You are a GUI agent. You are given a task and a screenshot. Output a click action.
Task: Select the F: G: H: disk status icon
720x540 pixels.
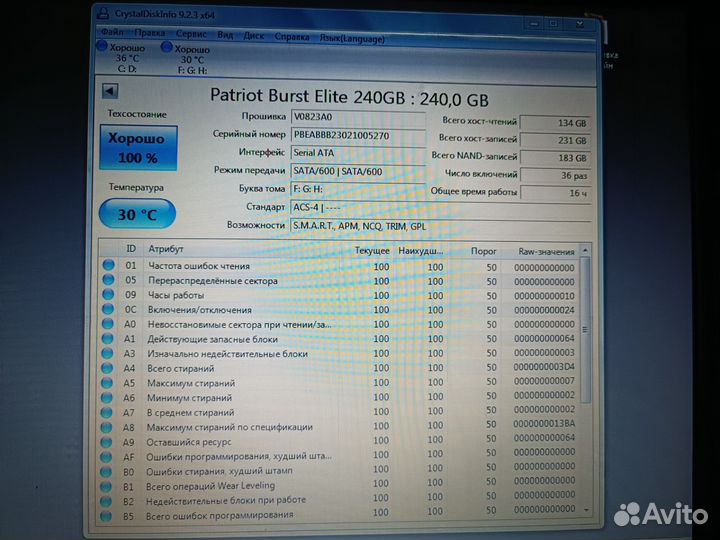coord(167,47)
